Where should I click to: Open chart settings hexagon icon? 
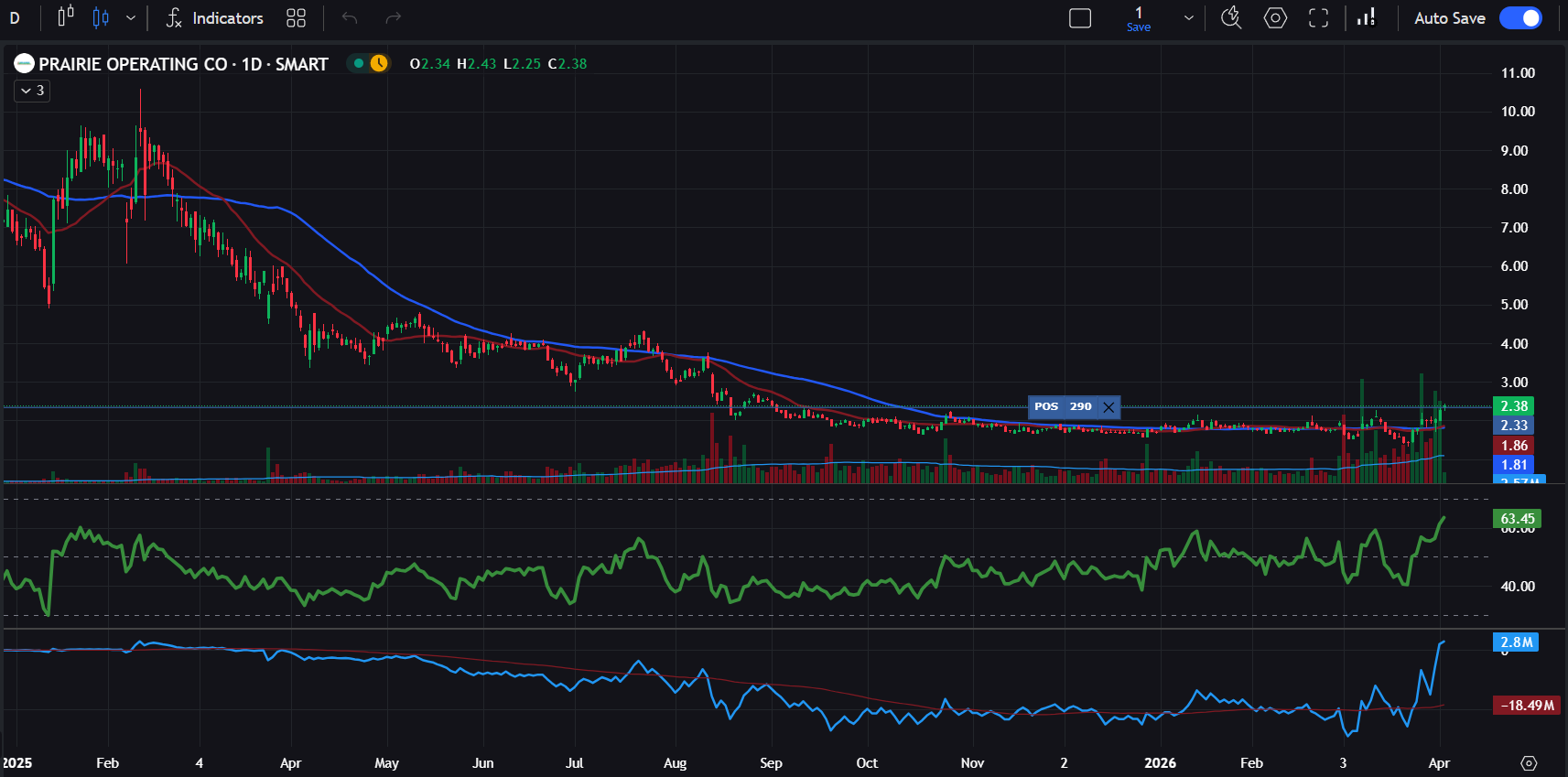point(1275,18)
